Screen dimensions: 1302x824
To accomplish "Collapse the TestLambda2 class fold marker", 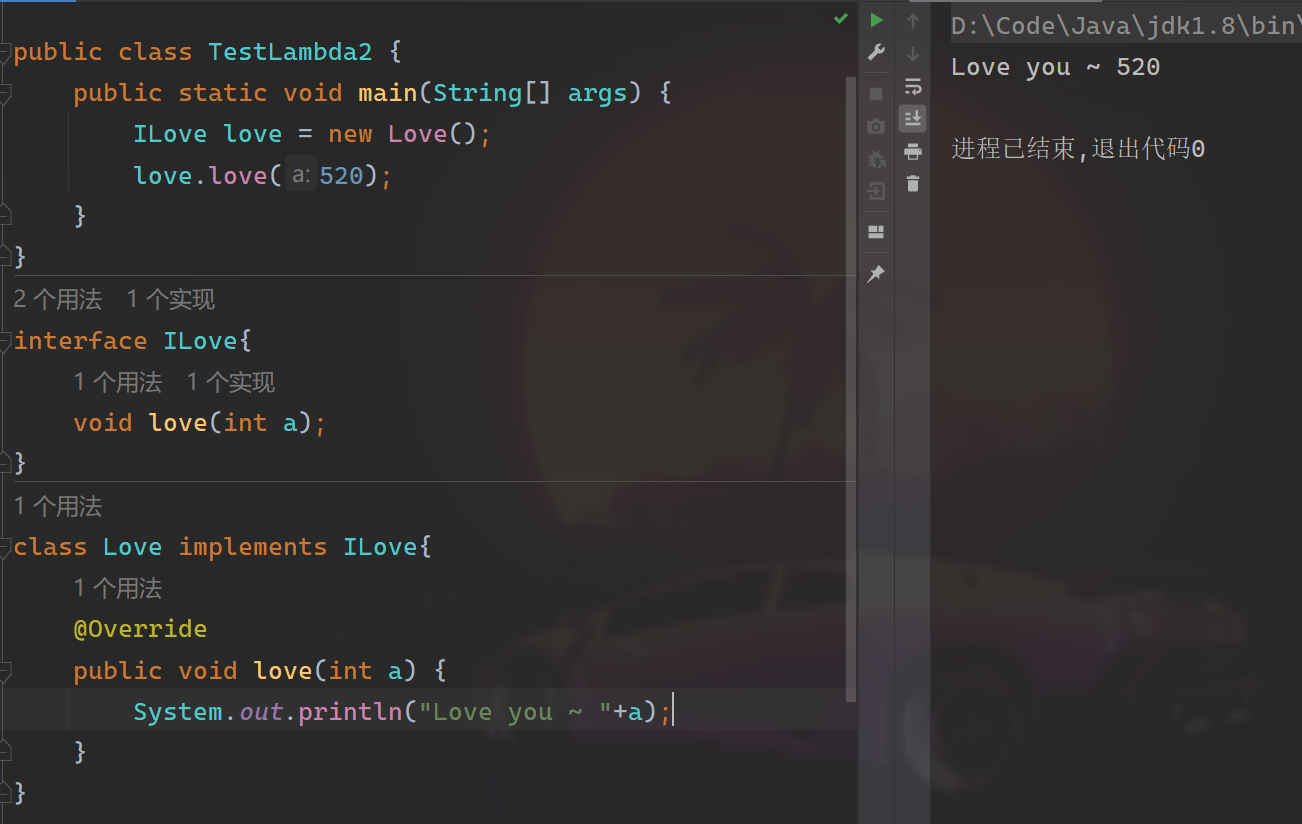I will 4,52.
